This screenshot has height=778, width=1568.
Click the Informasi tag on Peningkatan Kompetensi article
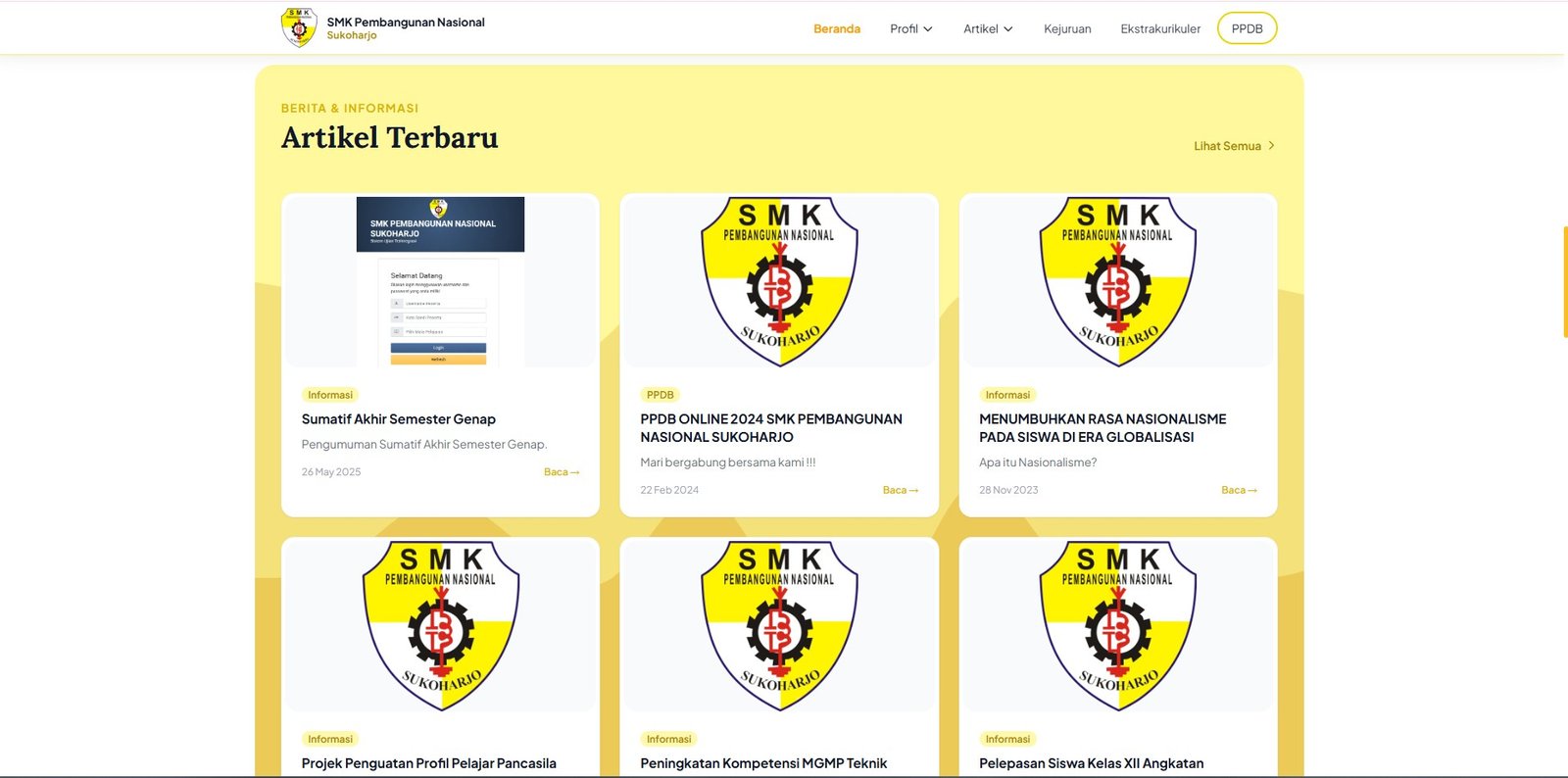pyautogui.click(x=668, y=739)
